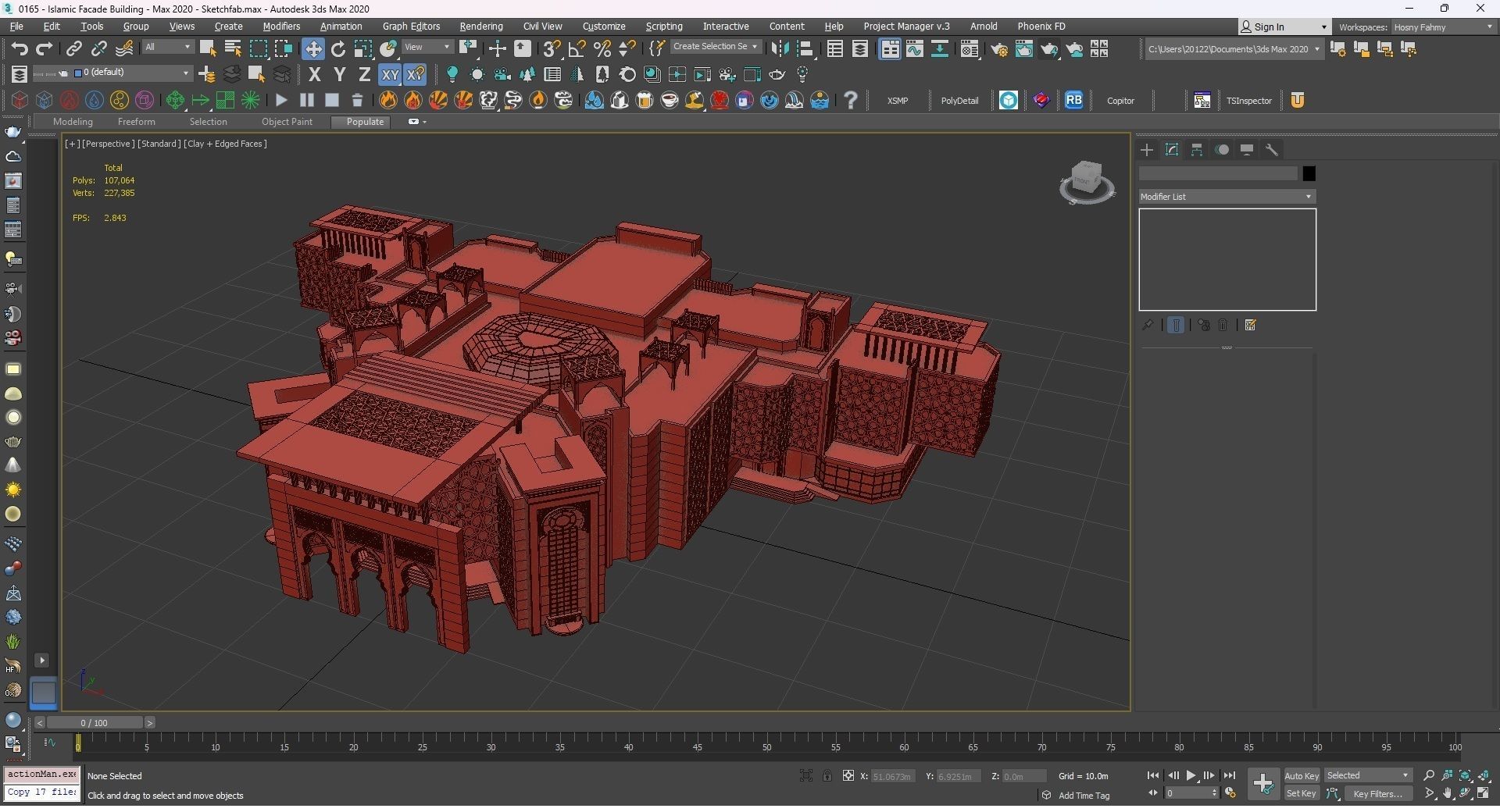Activate the Select and Scale tool
The height and width of the screenshot is (812, 1500).
click(x=363, y=49)
